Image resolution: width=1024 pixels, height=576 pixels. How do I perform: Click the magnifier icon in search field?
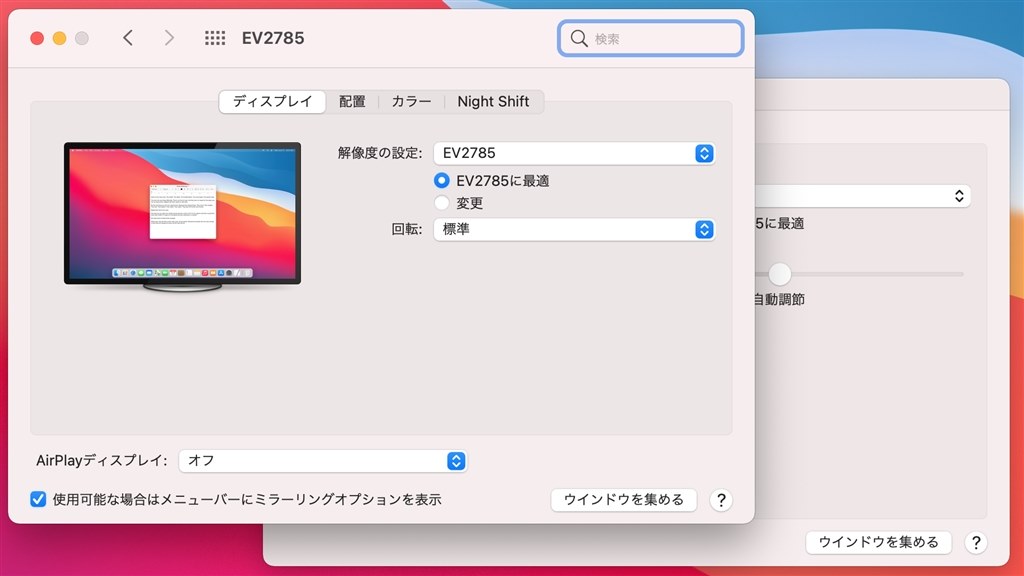(579, 39)
